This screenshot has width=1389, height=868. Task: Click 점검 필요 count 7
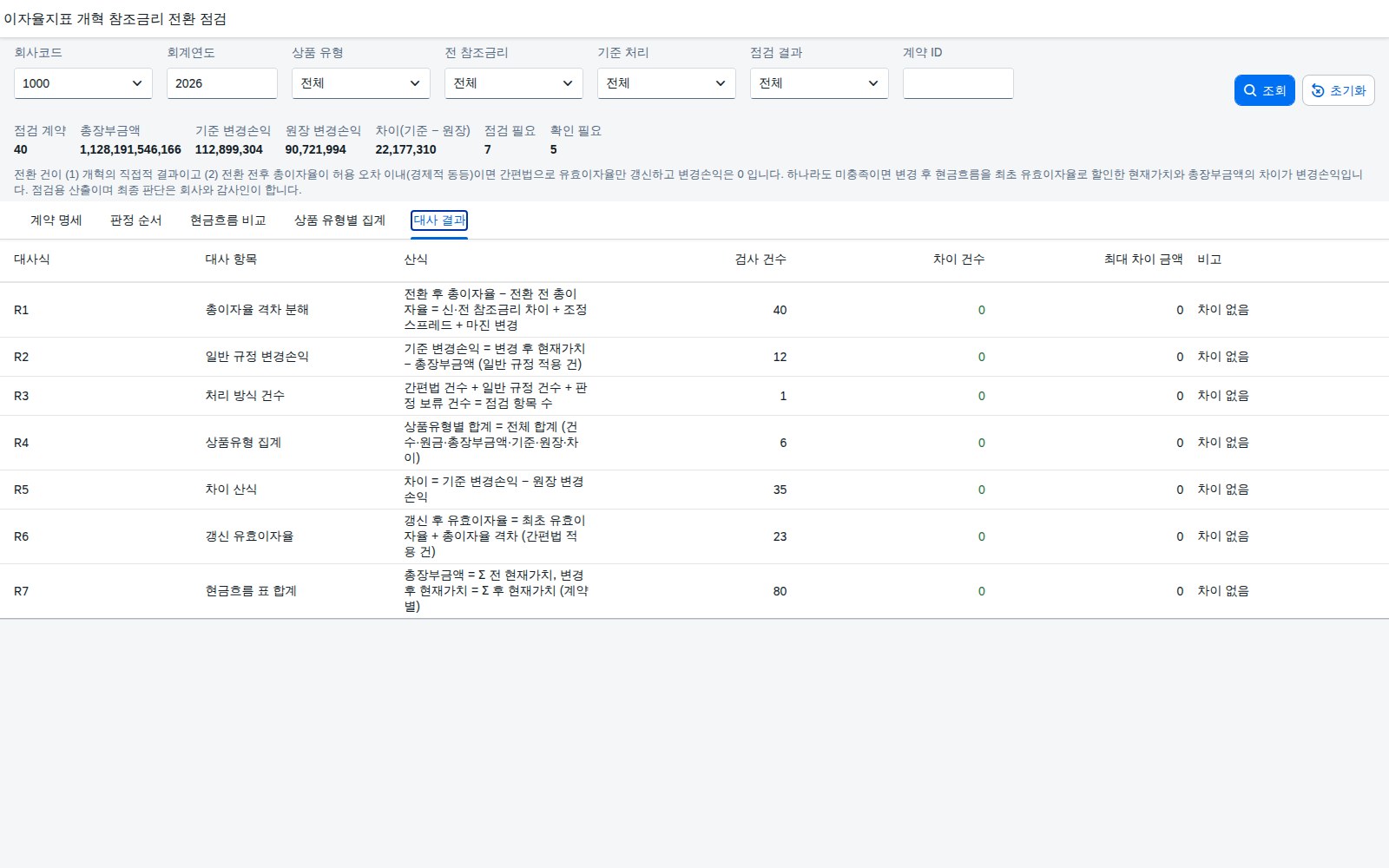(x=488, y=149)
